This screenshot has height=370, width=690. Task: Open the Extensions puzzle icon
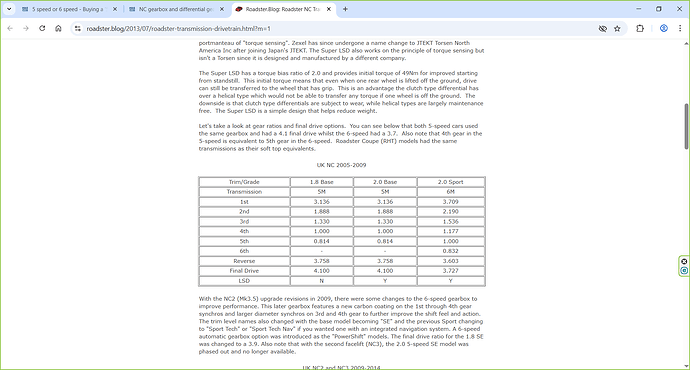click(640, 29)
